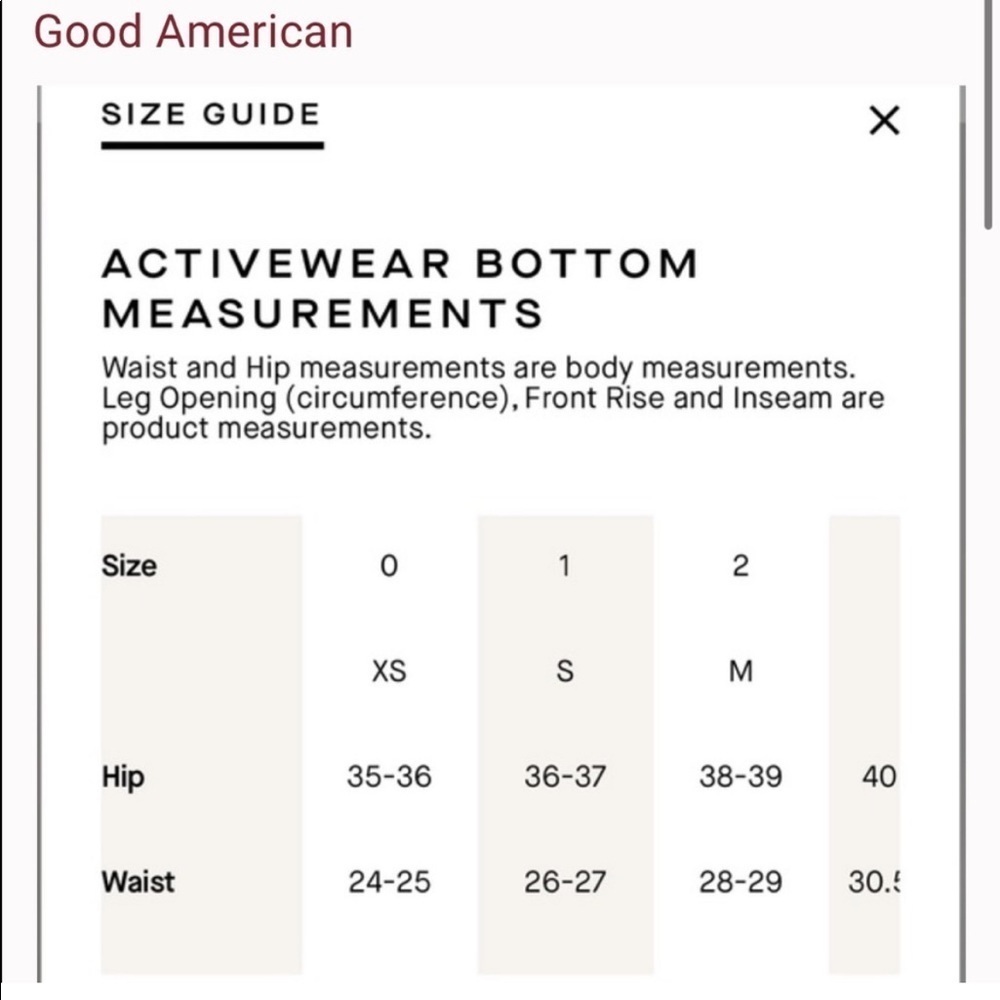Select size 0 column header

coord(389,567)
